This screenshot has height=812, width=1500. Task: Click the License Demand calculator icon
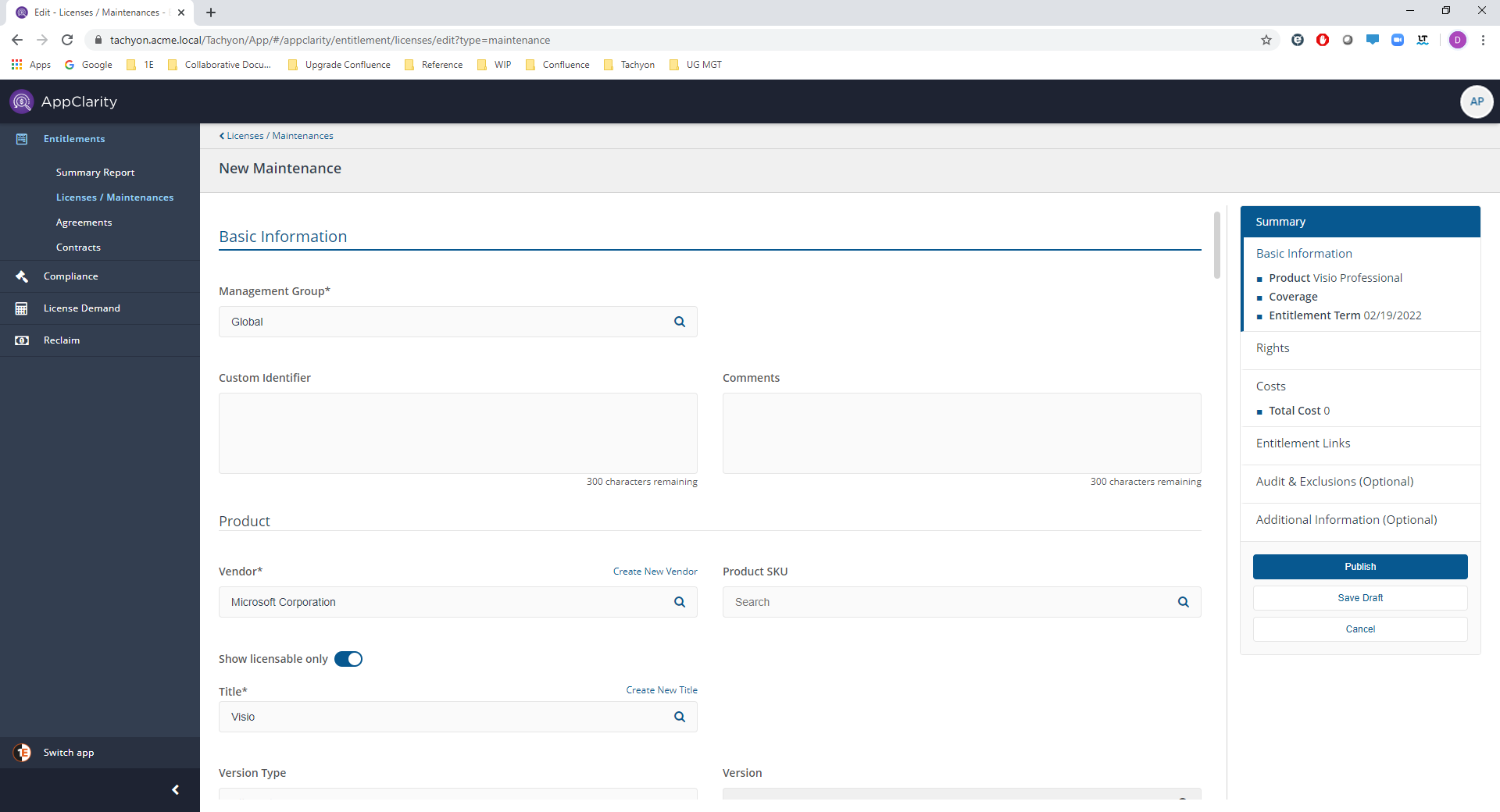(22, 308)
